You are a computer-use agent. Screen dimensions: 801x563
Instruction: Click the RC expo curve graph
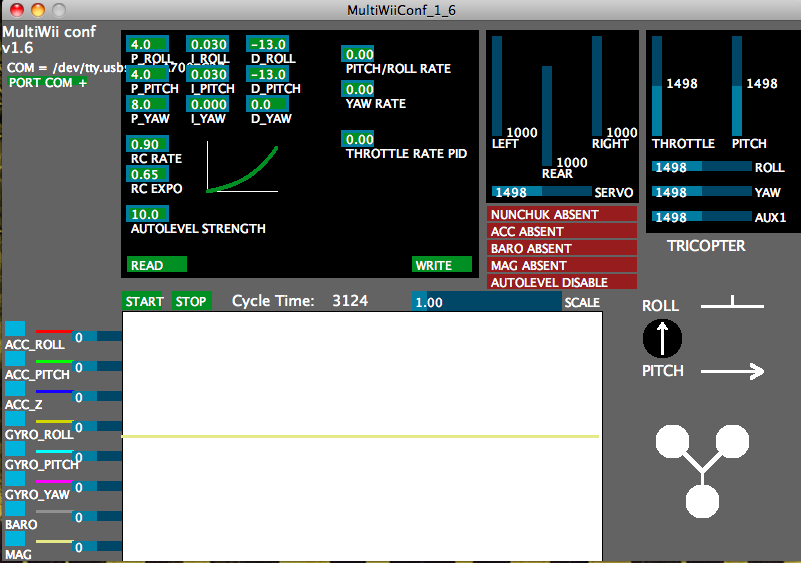[x=241, y=168]
